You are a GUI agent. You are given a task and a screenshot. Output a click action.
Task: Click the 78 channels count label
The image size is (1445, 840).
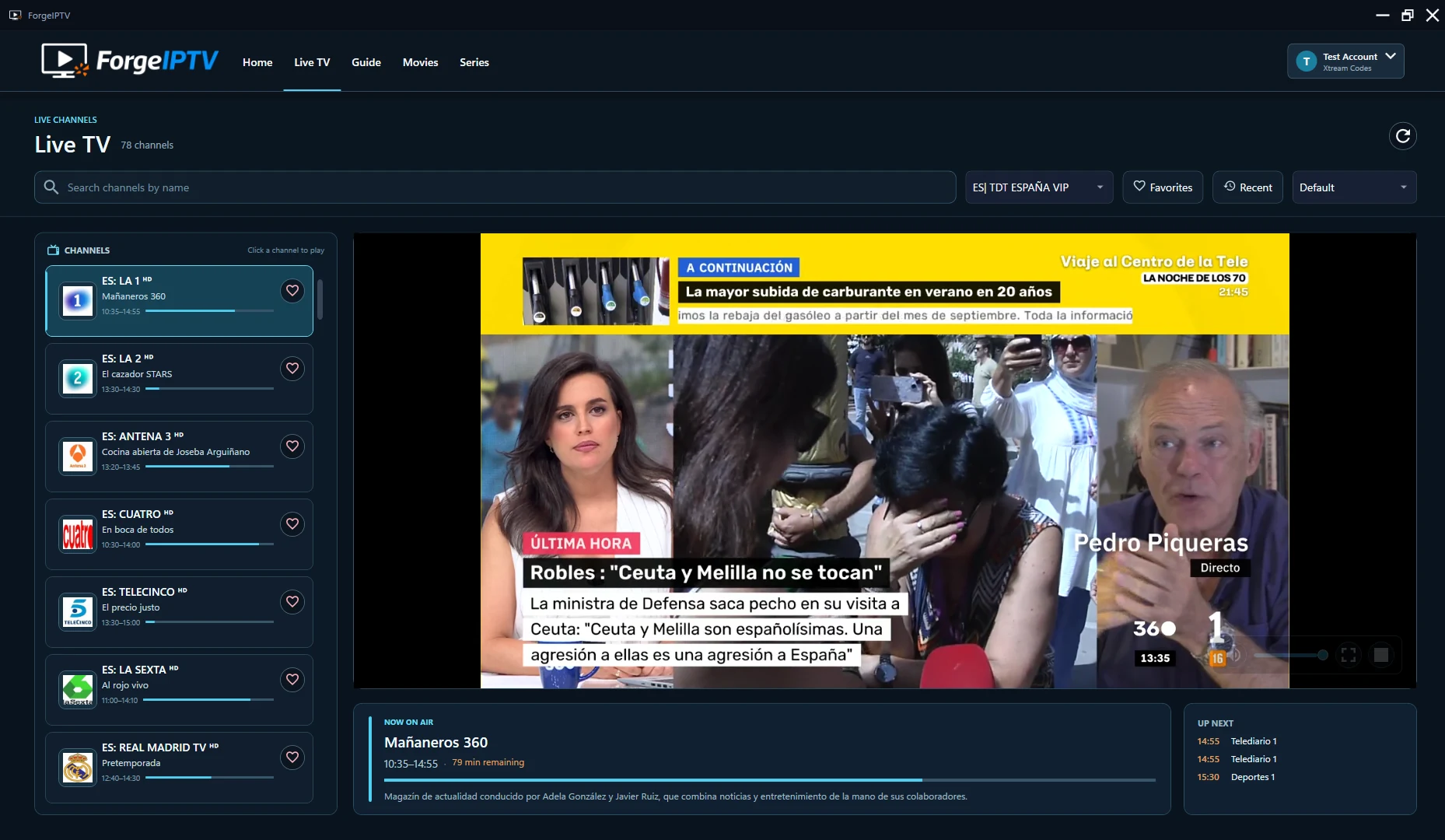pos(147,145)
